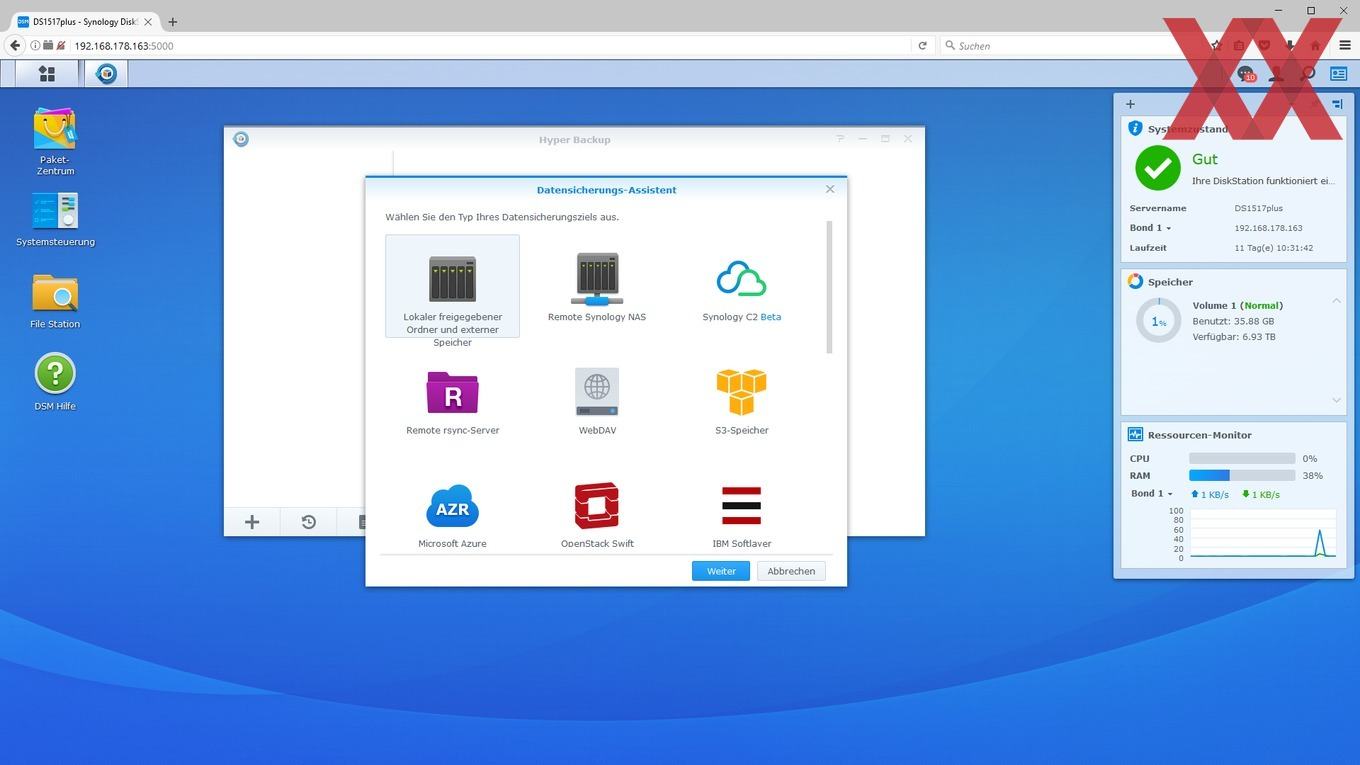Click the network traffic graph
Screen dimensions: 1360x765
pyautogui.click(x=1262, y=532)
